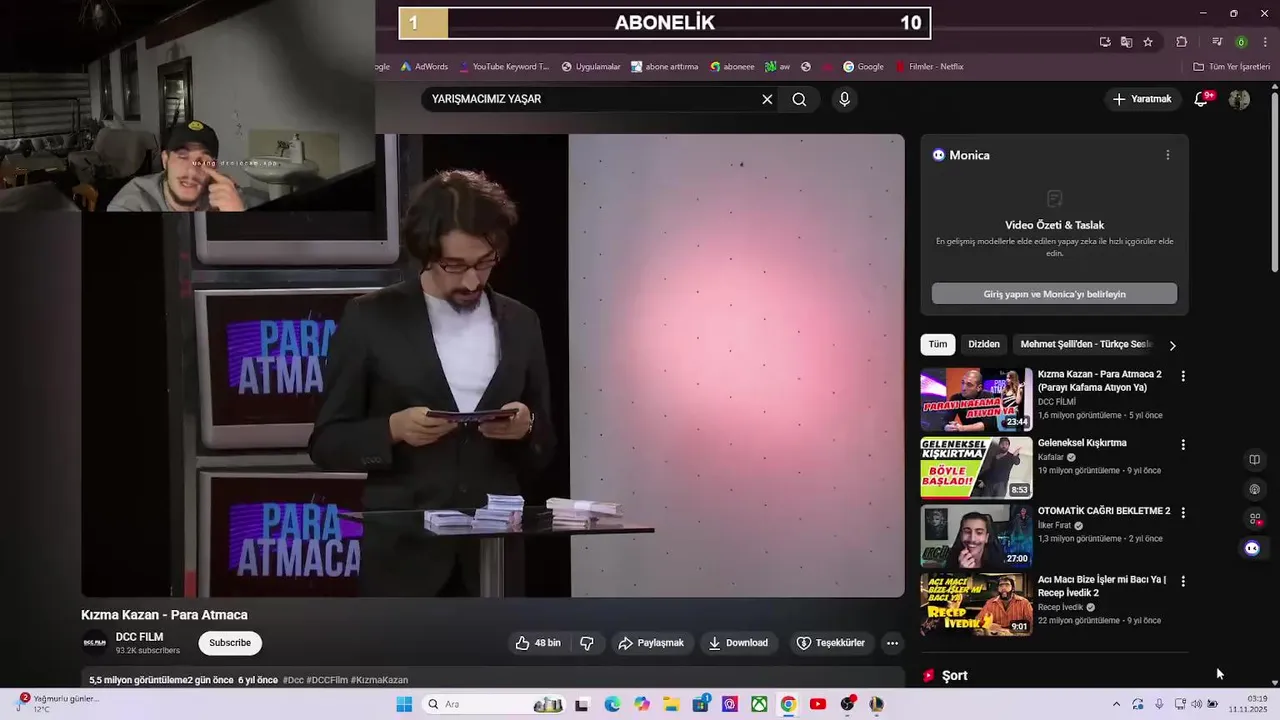Open the Chrome three-dot menu
1280x720 pixels.
1266,42
